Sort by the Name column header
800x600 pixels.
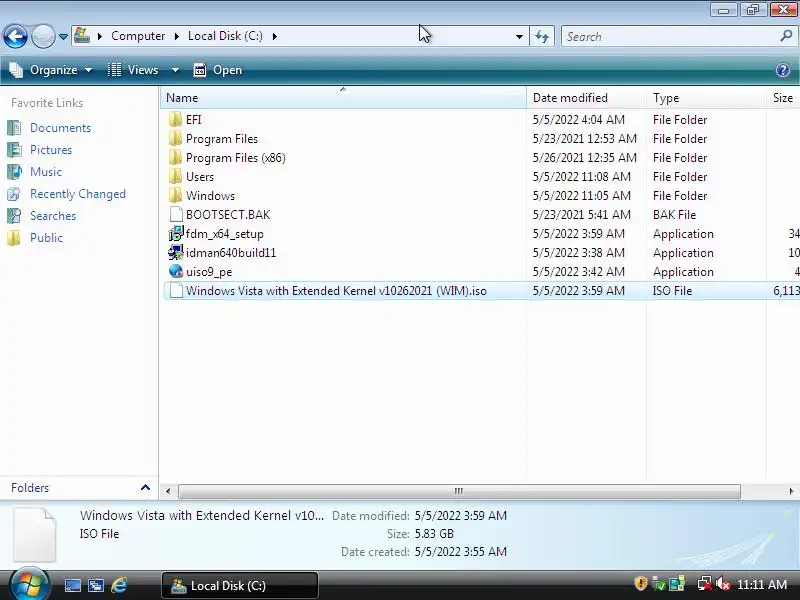click(x=343, y=98)
